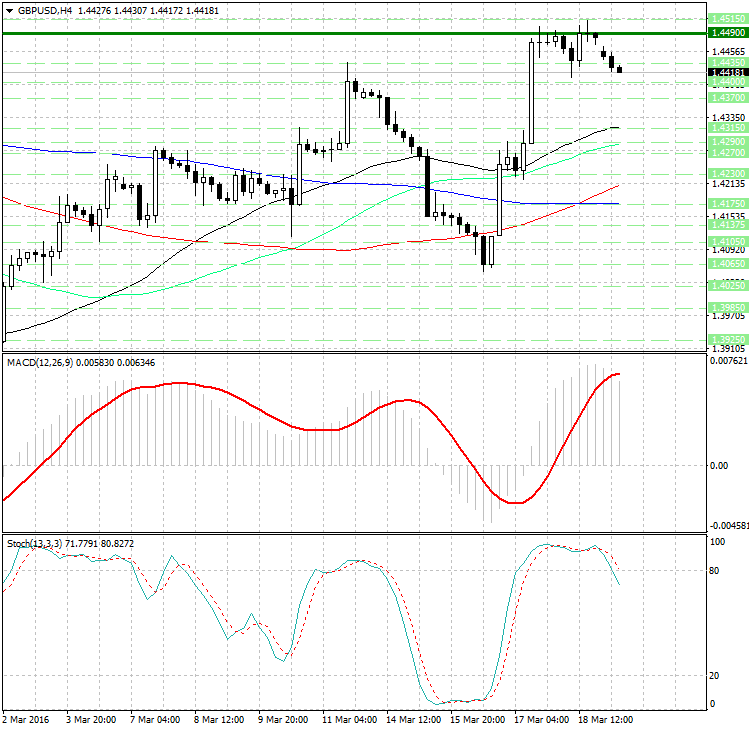Click the 1.39250 level label
This screenshot has width=749, height=731.
tap(728, 339)
